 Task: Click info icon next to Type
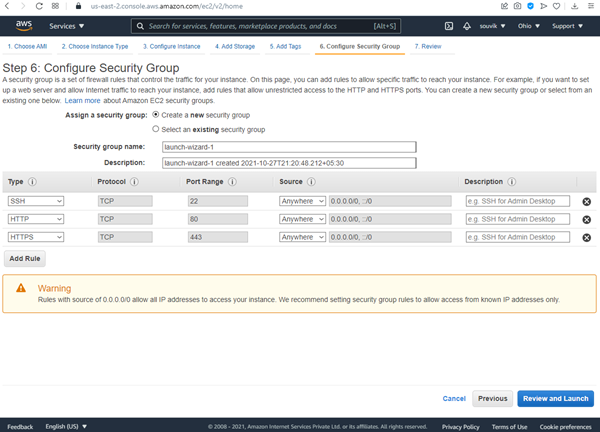[x=33, y=182]
